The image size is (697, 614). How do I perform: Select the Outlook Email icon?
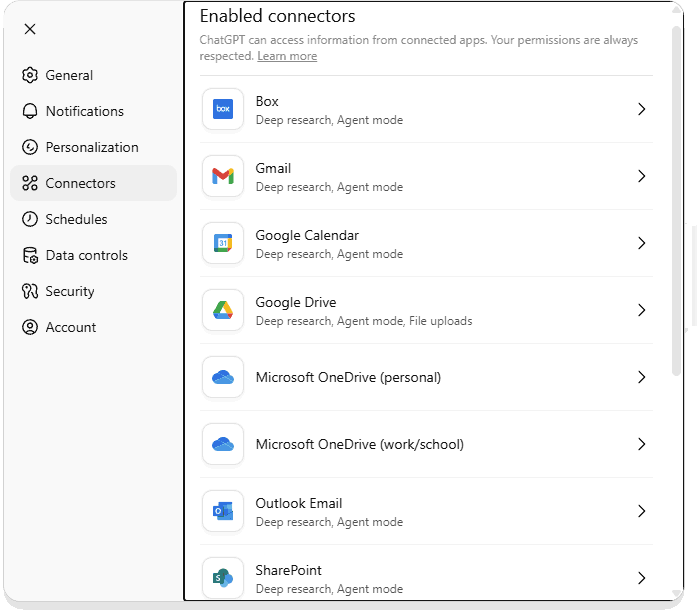(x=223, y=511)
